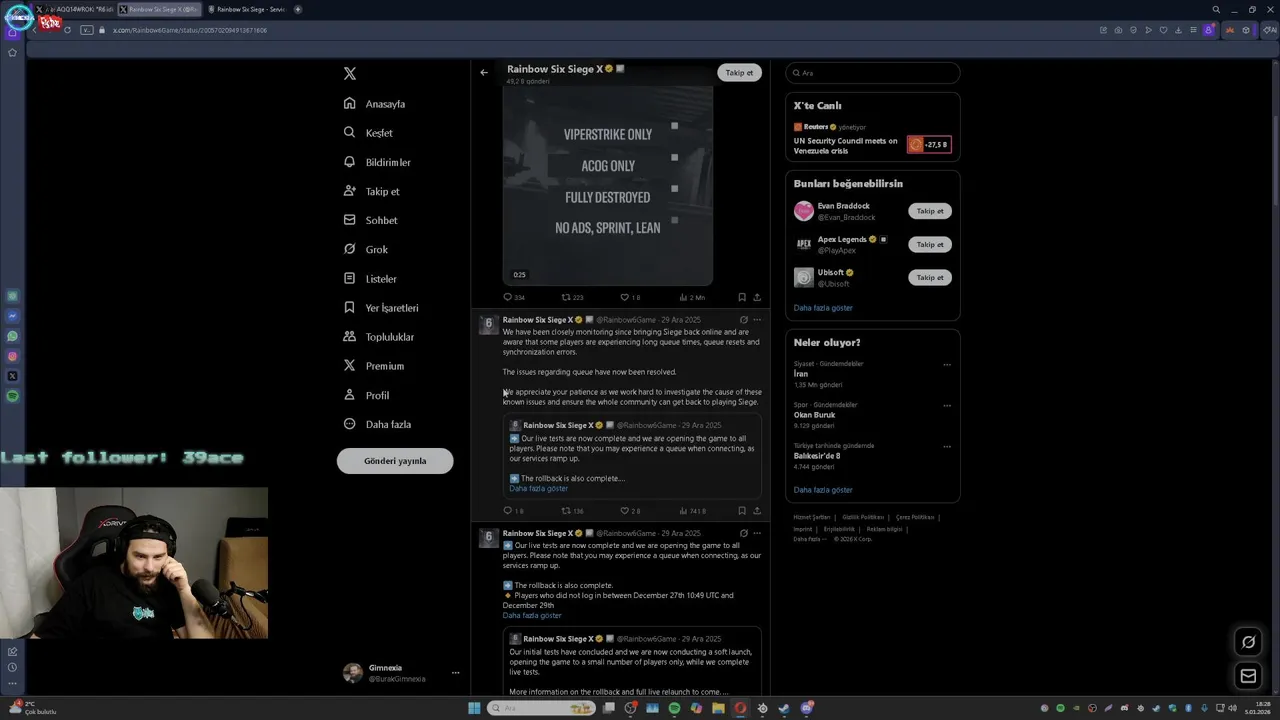Image resolution: width=1280 pixels, height=720 pixels.
Task: Open account menu for Gimnexia
Action: (455, 673)
